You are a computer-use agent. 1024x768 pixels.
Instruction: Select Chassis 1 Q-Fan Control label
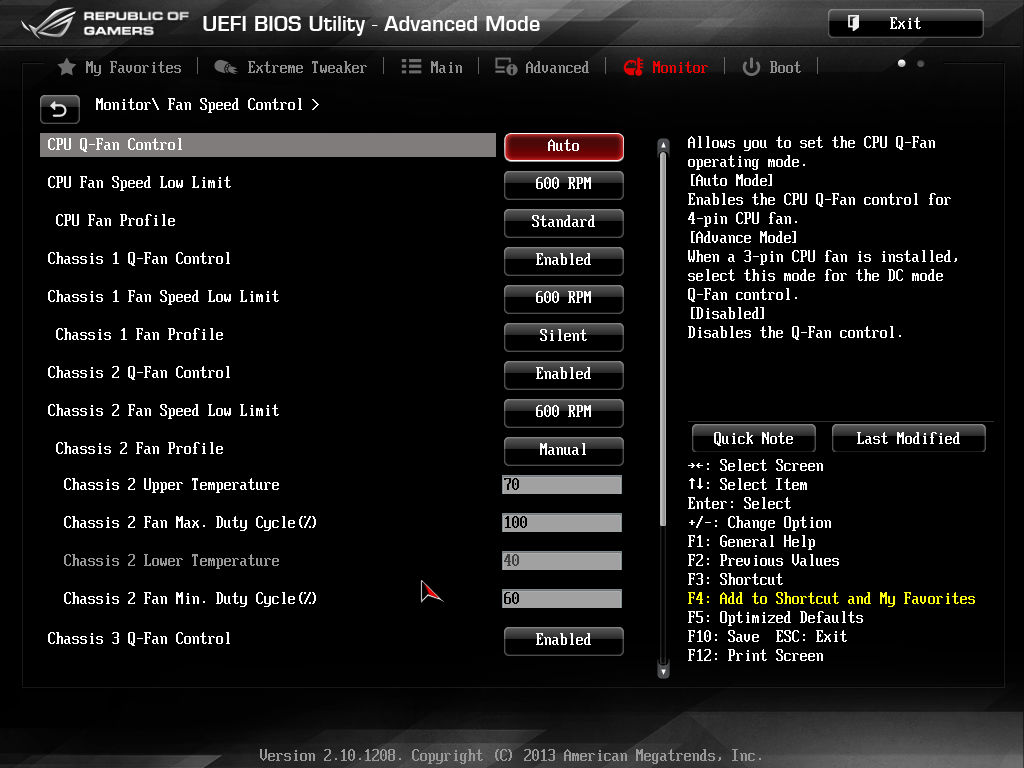point(139,259)
